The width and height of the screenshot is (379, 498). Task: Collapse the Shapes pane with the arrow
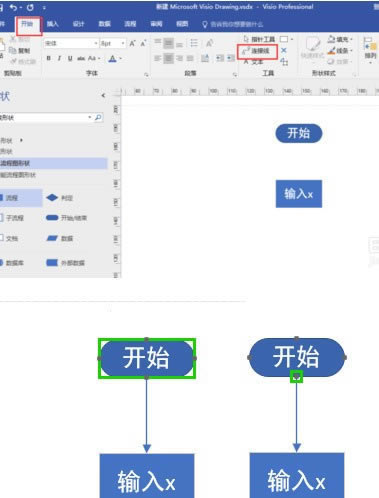coord(103,95)
